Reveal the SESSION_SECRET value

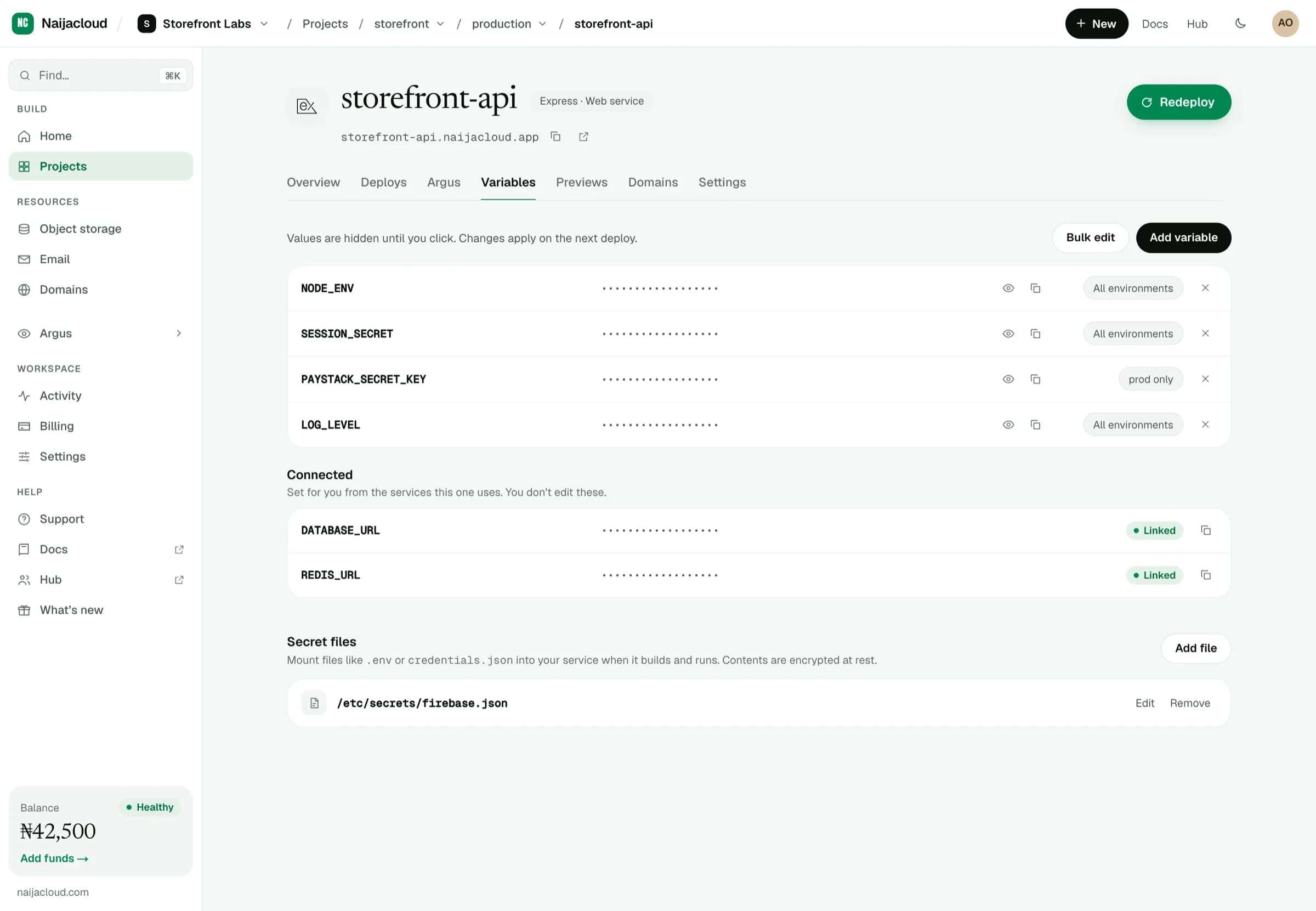pos(1008,334)
